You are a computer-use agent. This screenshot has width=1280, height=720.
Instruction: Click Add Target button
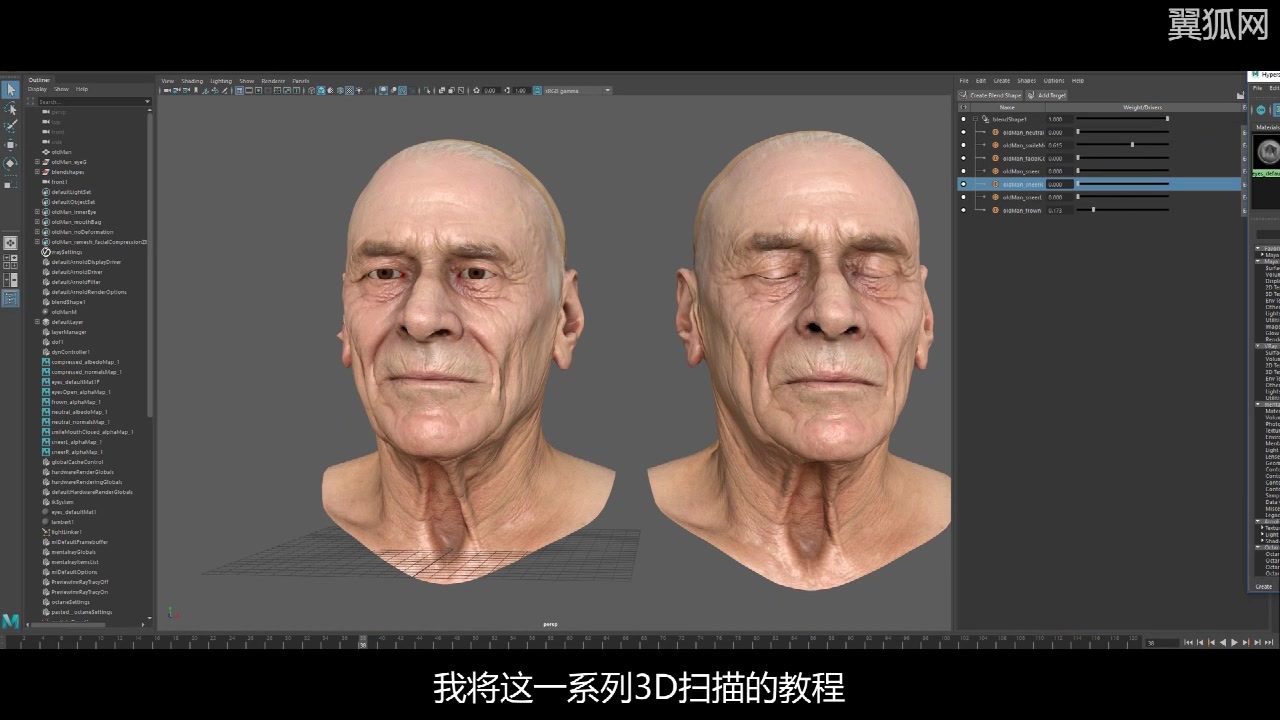tap(1047, 95)
